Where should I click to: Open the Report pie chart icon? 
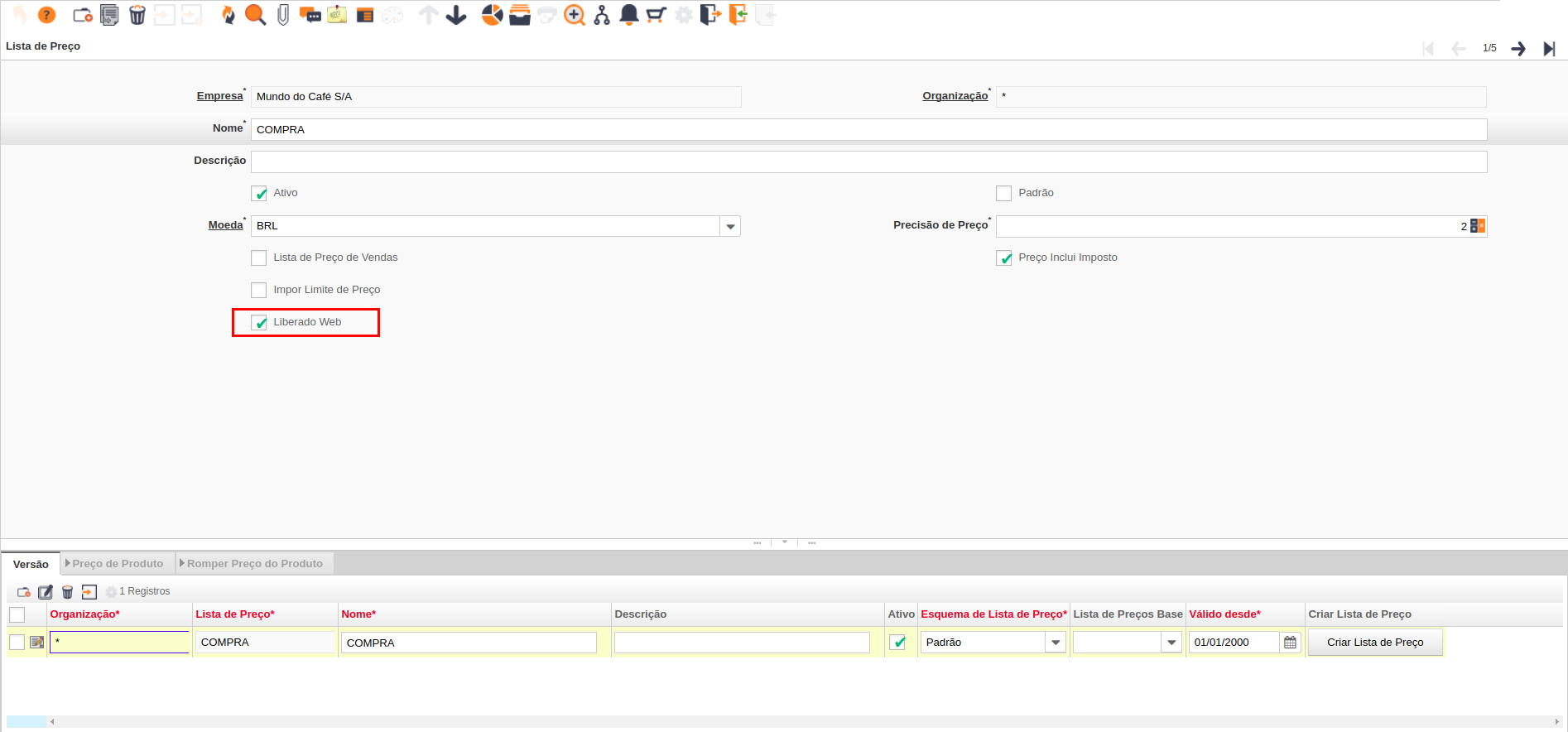pyautogui.click(x=493, y=15)
